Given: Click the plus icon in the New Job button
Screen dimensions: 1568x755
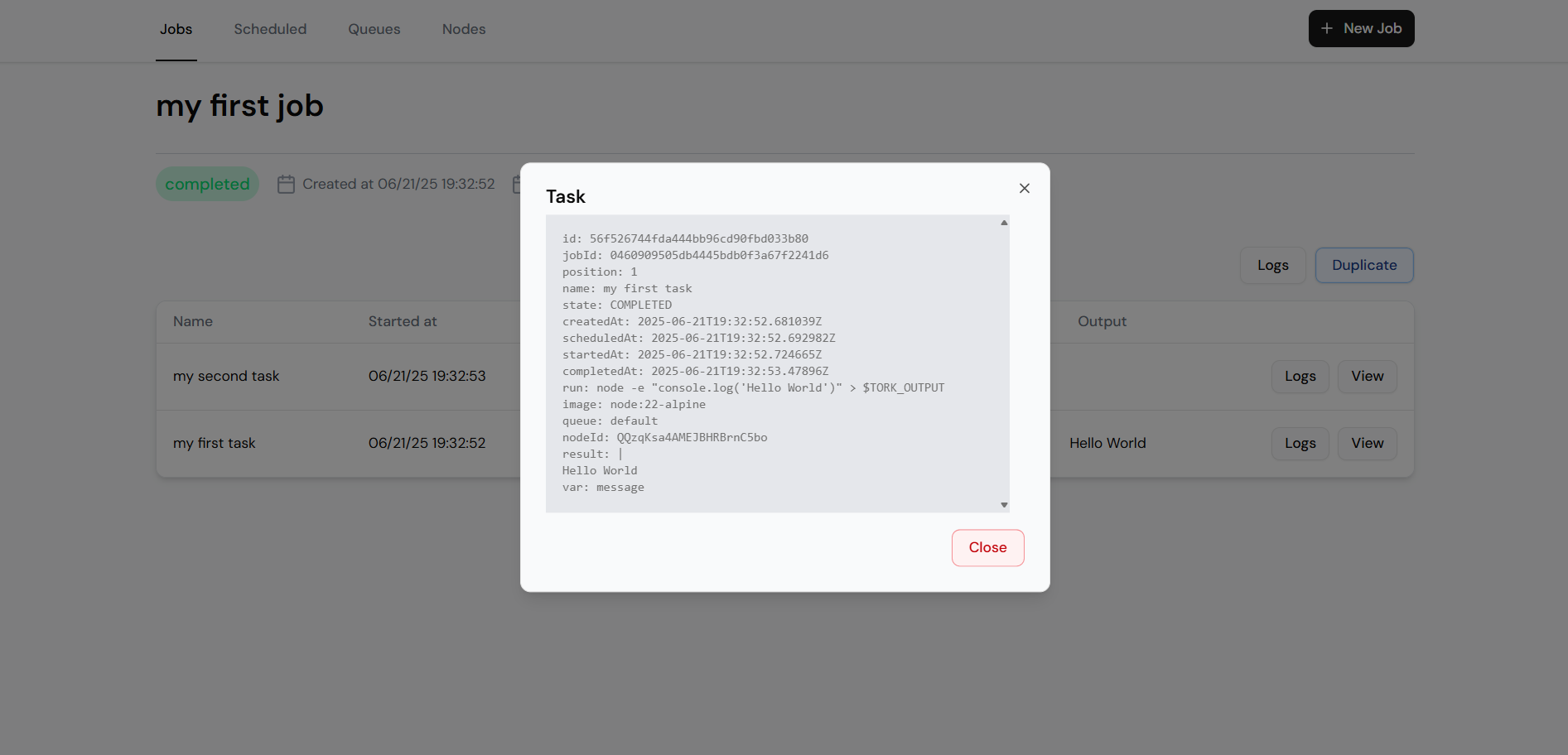Looking at the screenshot, I should tap(1327, 29).
